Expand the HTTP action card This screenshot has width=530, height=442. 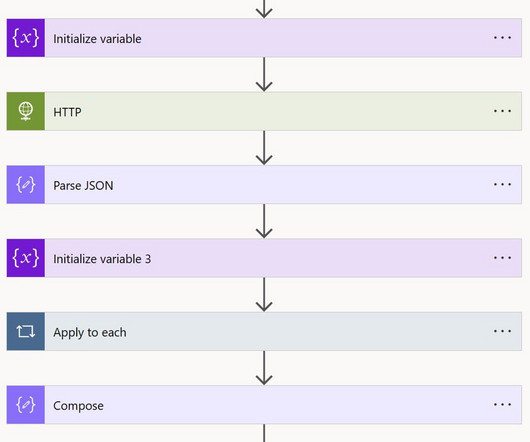tap(264, 111)
